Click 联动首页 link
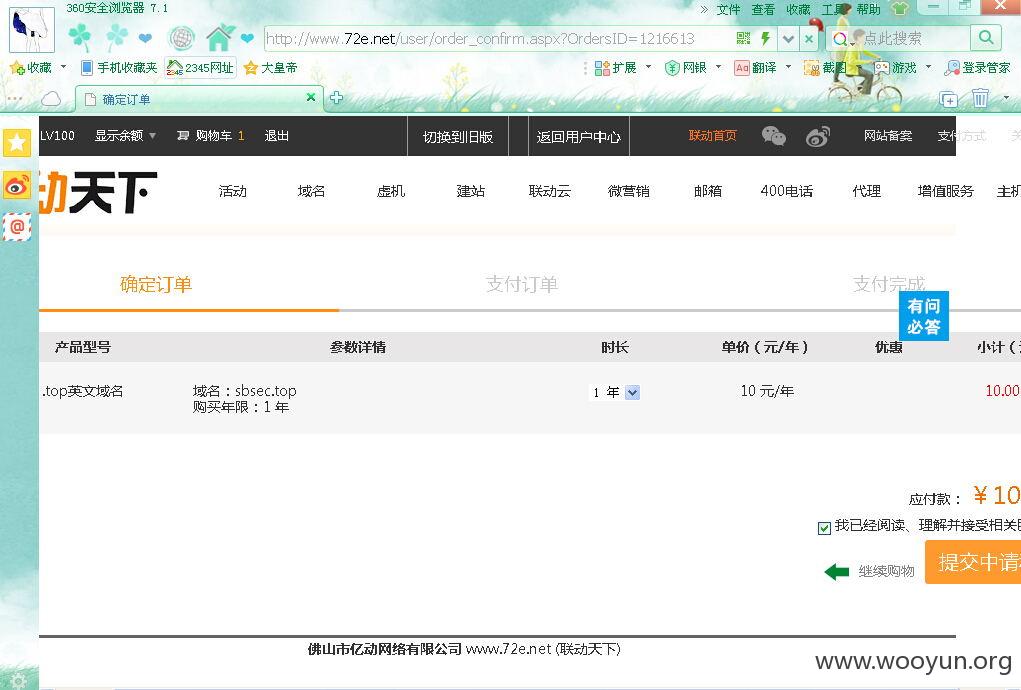 click(x=712, y=135)
